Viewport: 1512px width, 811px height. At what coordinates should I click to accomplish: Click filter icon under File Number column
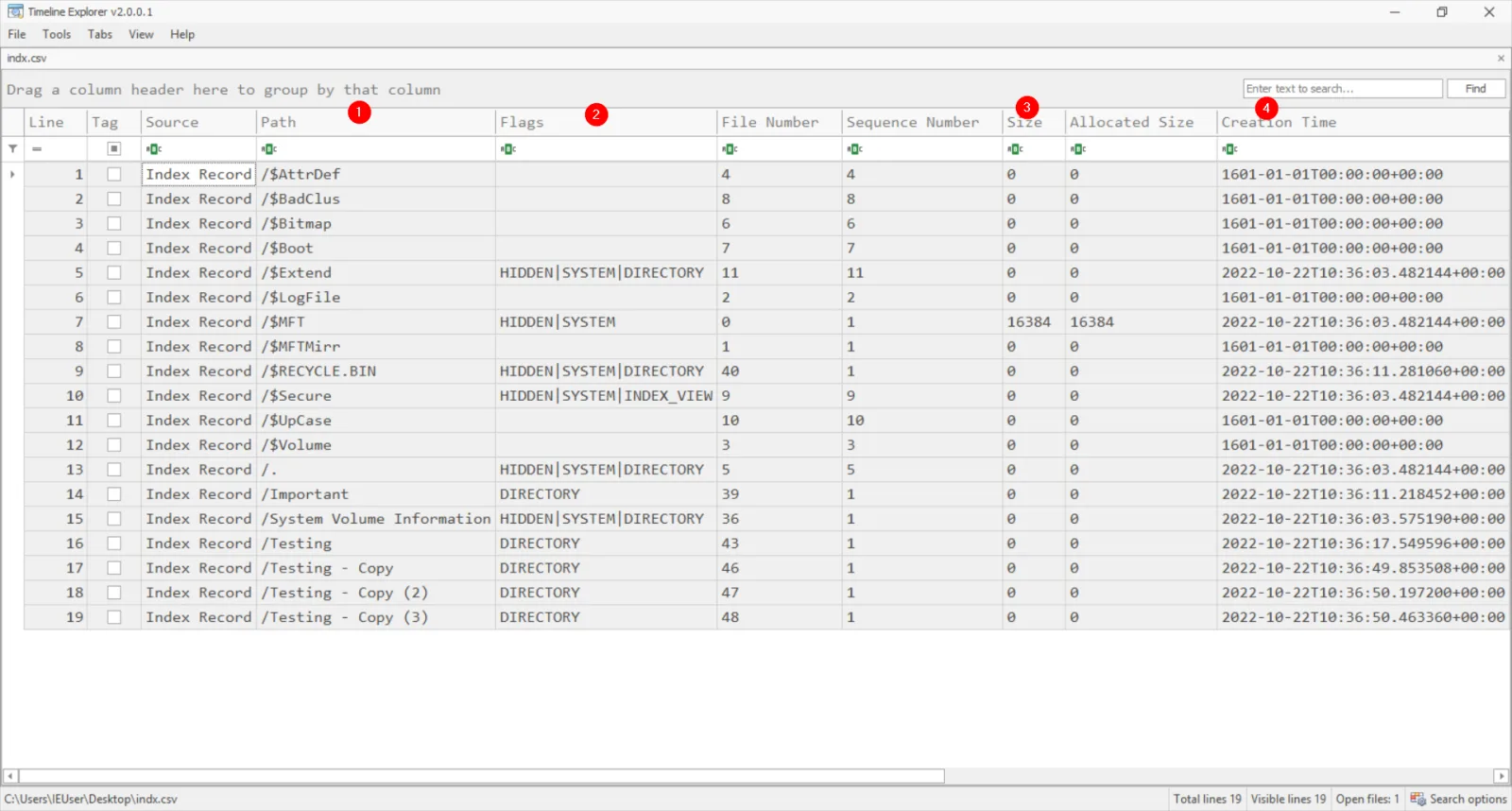click(730, 148)
